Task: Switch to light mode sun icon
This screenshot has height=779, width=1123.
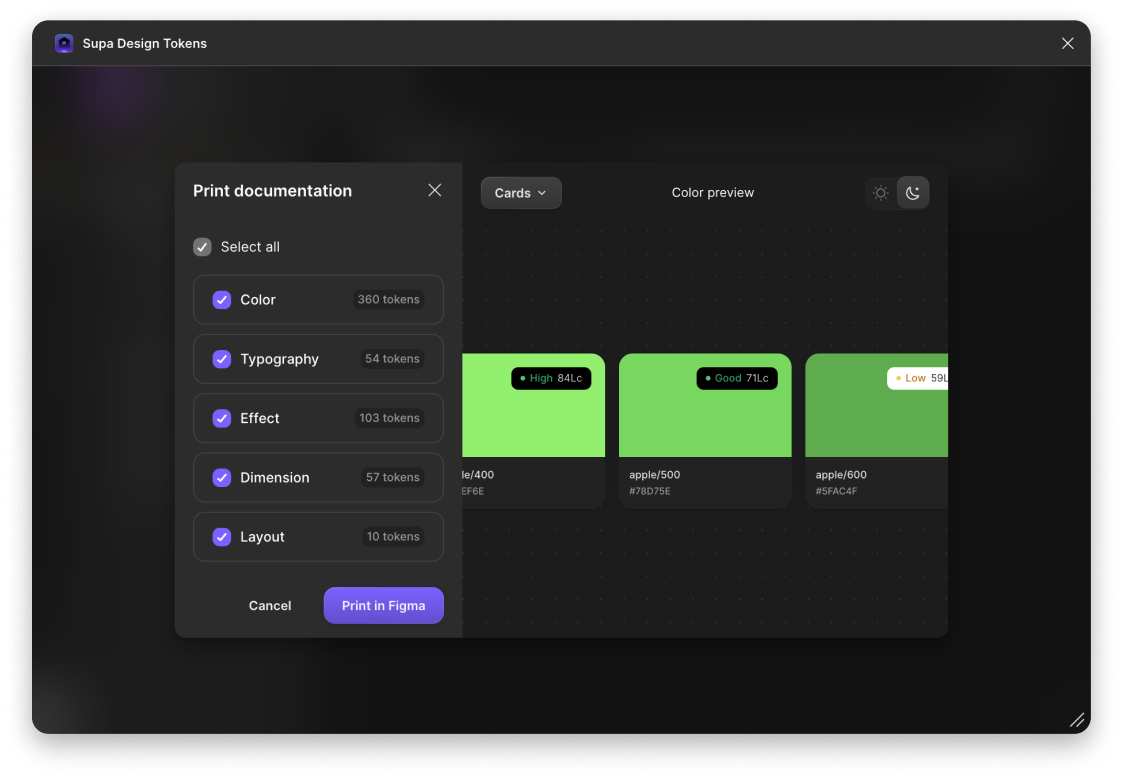Action: (x=880, y=193)
